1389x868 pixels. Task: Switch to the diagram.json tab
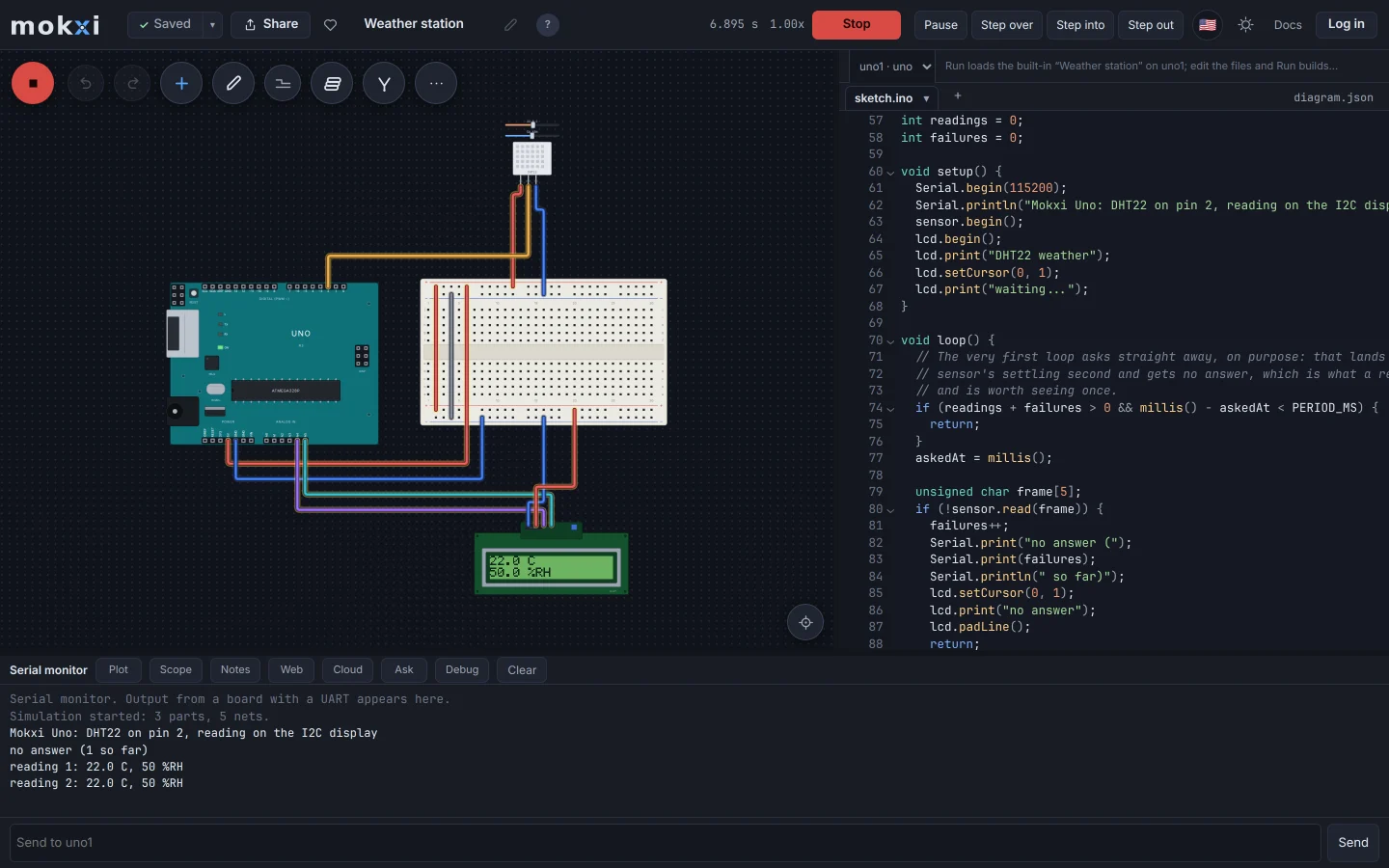(1333, 97)
